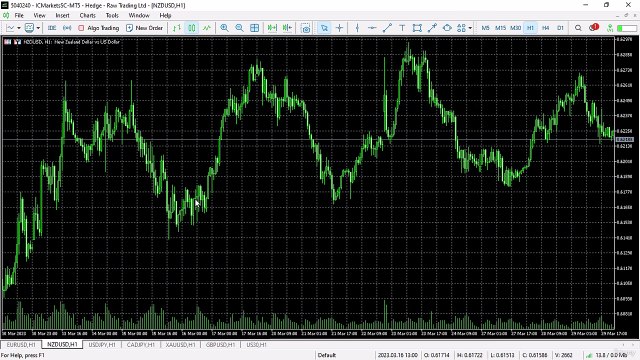Switch chart to bar chart mode
Viewport: 640px width, 360px height.
(x=177, y=28)
